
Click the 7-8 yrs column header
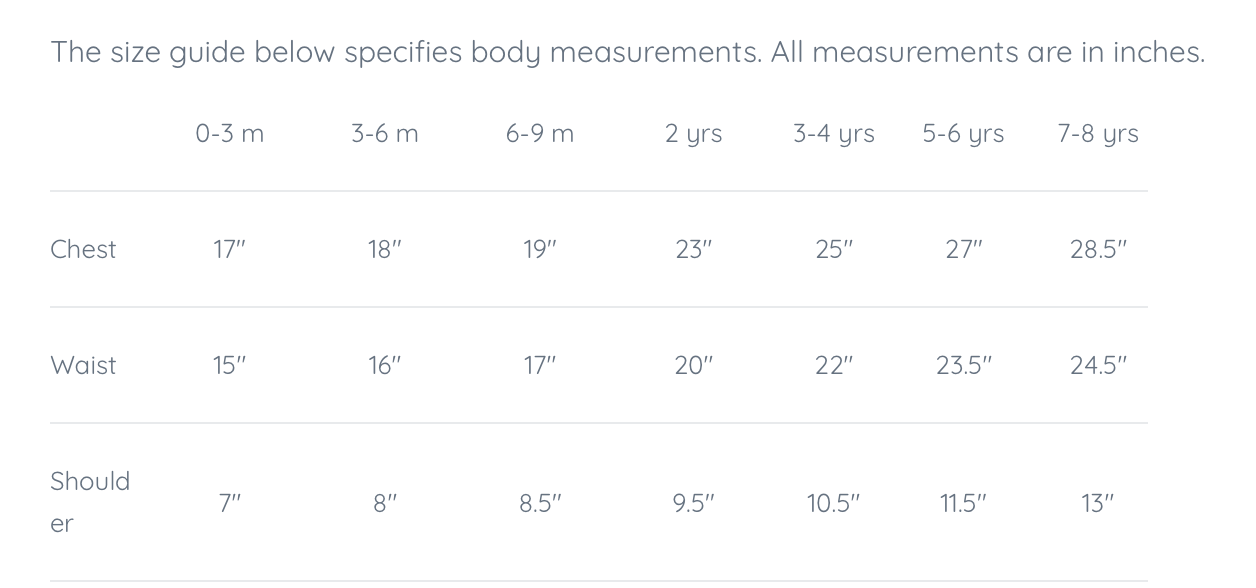[1098, 134]
